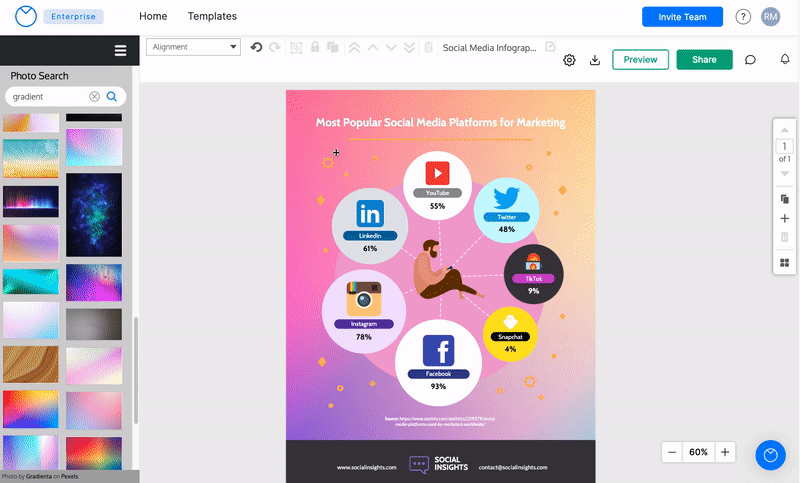
Task: Zoom out with the minus button
Action: pos(672,452)
